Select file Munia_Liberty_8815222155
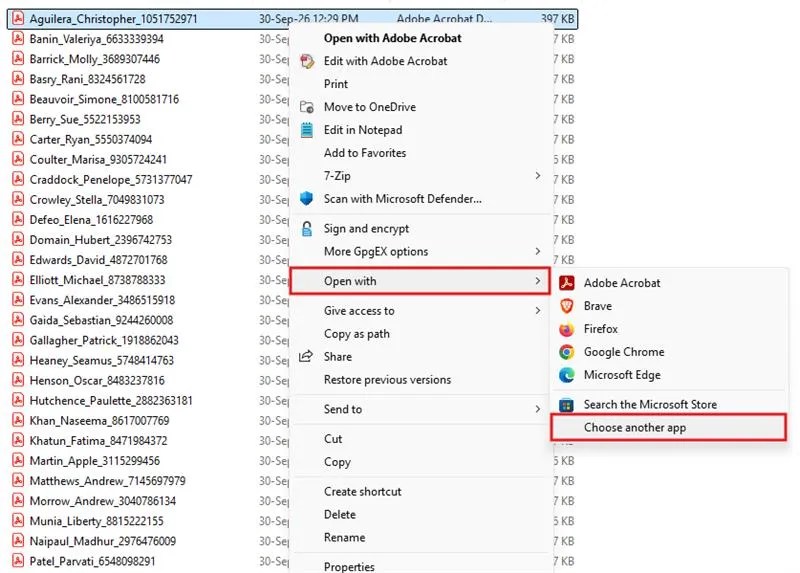The width and height of the screenshot is (800, 573). 96,521
